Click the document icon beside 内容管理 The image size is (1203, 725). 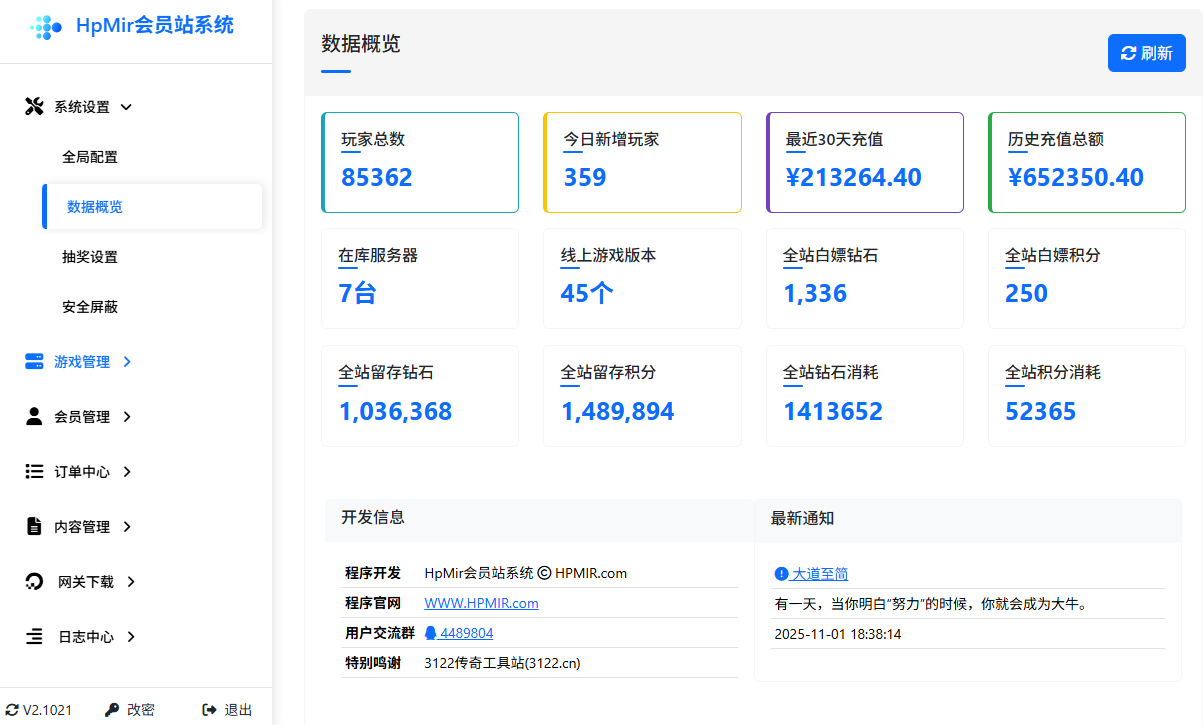tap(34, 527)
